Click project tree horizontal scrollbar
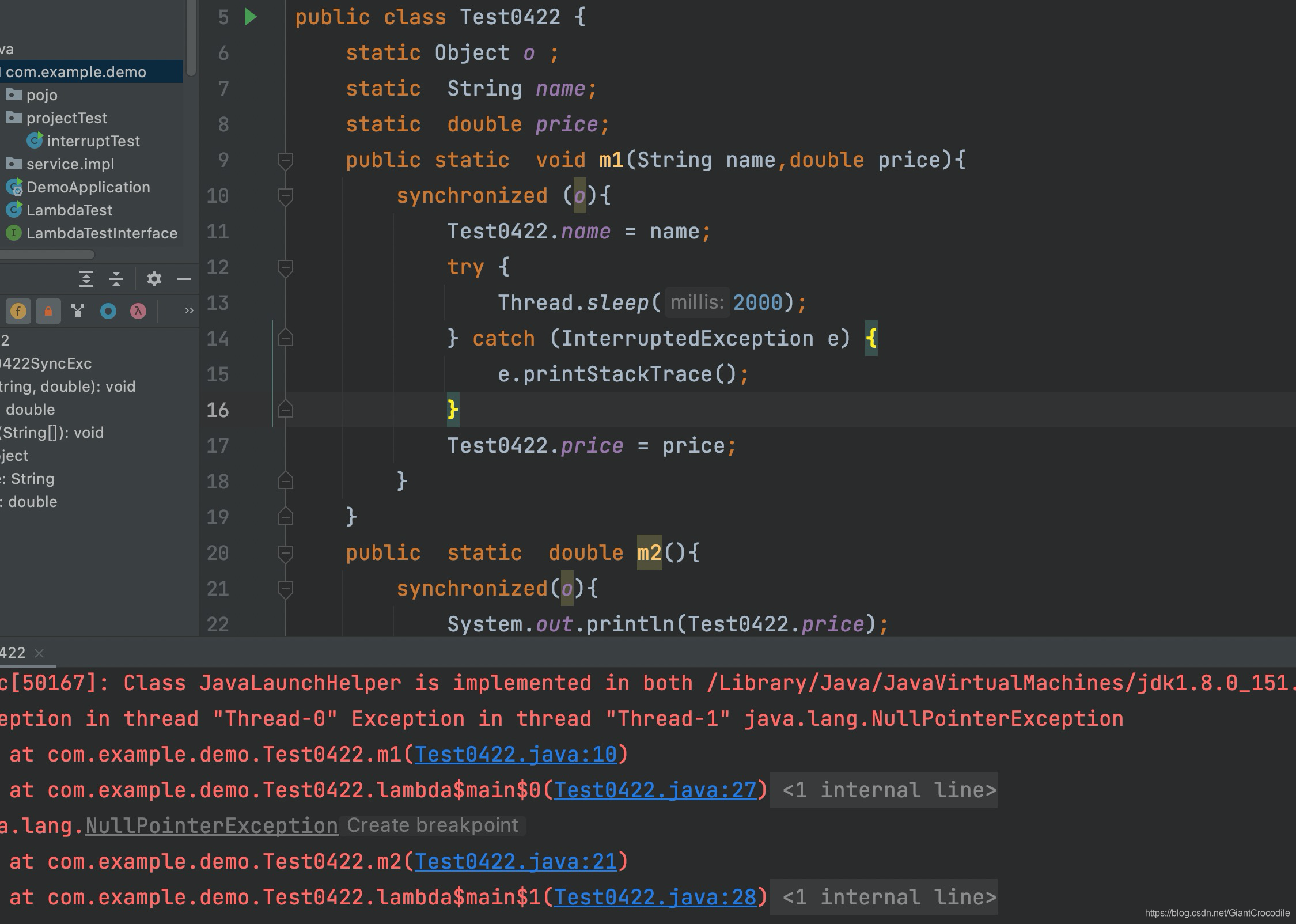The image size is (1296, 924). 47,254
